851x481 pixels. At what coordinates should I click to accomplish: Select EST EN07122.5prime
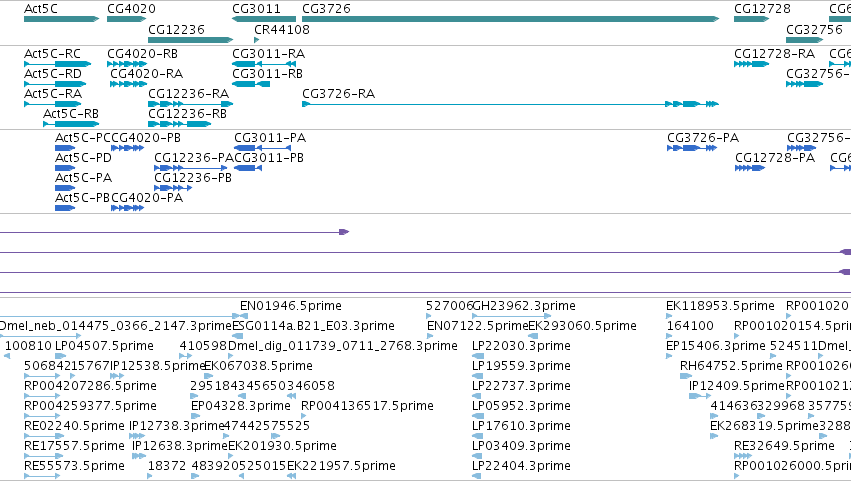478,326
